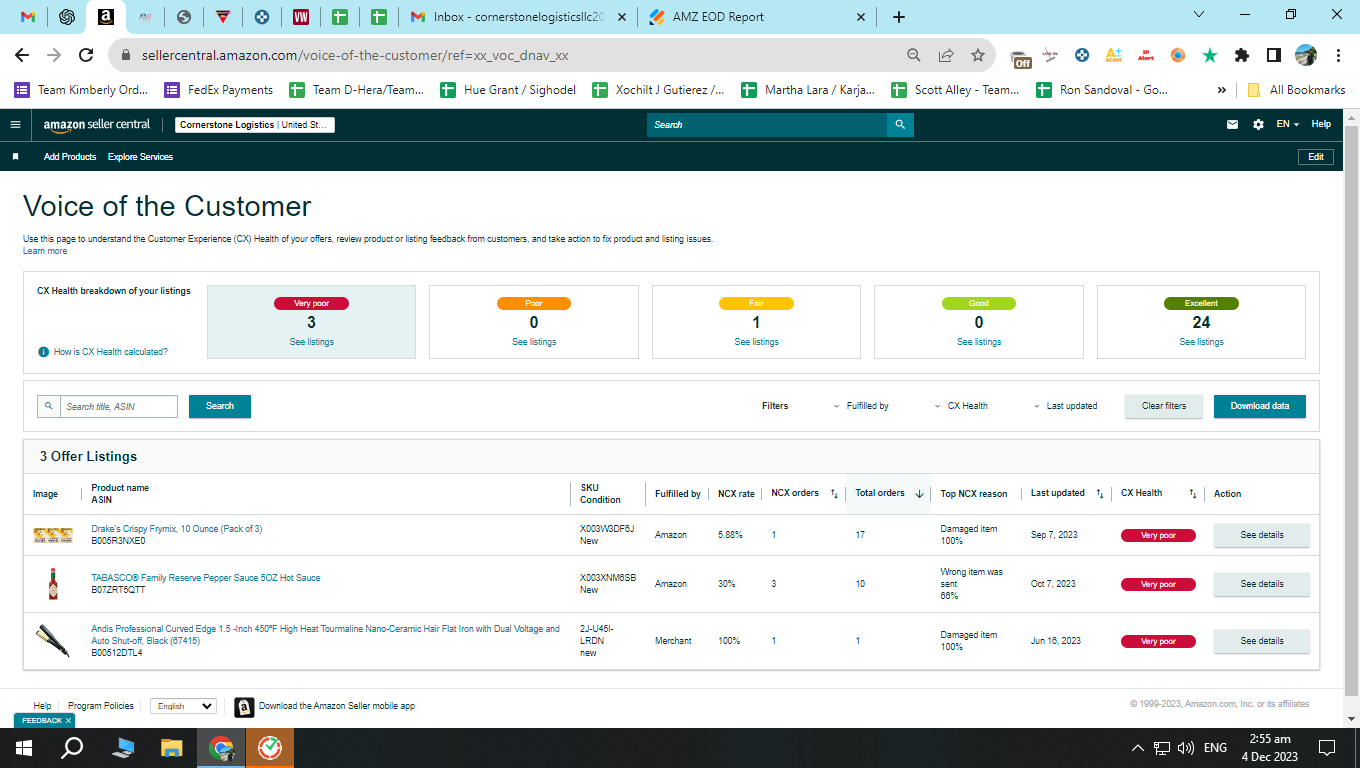Switch to the AMZ EOD Report tab

click(x=757, y=17)
